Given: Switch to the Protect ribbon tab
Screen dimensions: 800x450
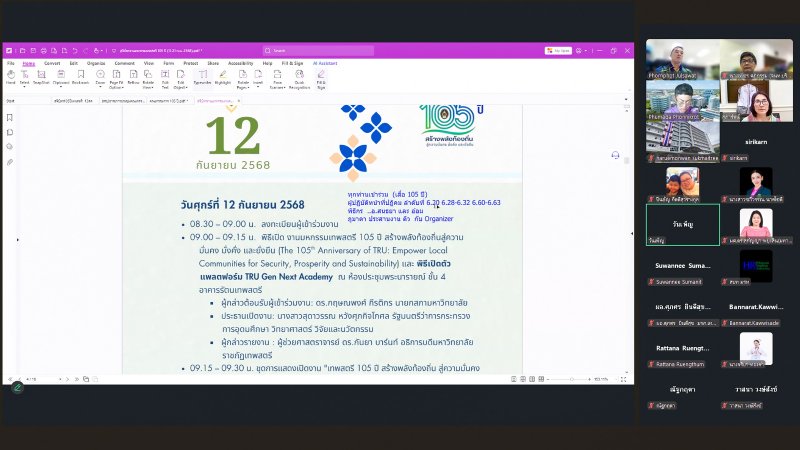Looking at the screenshot, I should (x=190, y=63).
